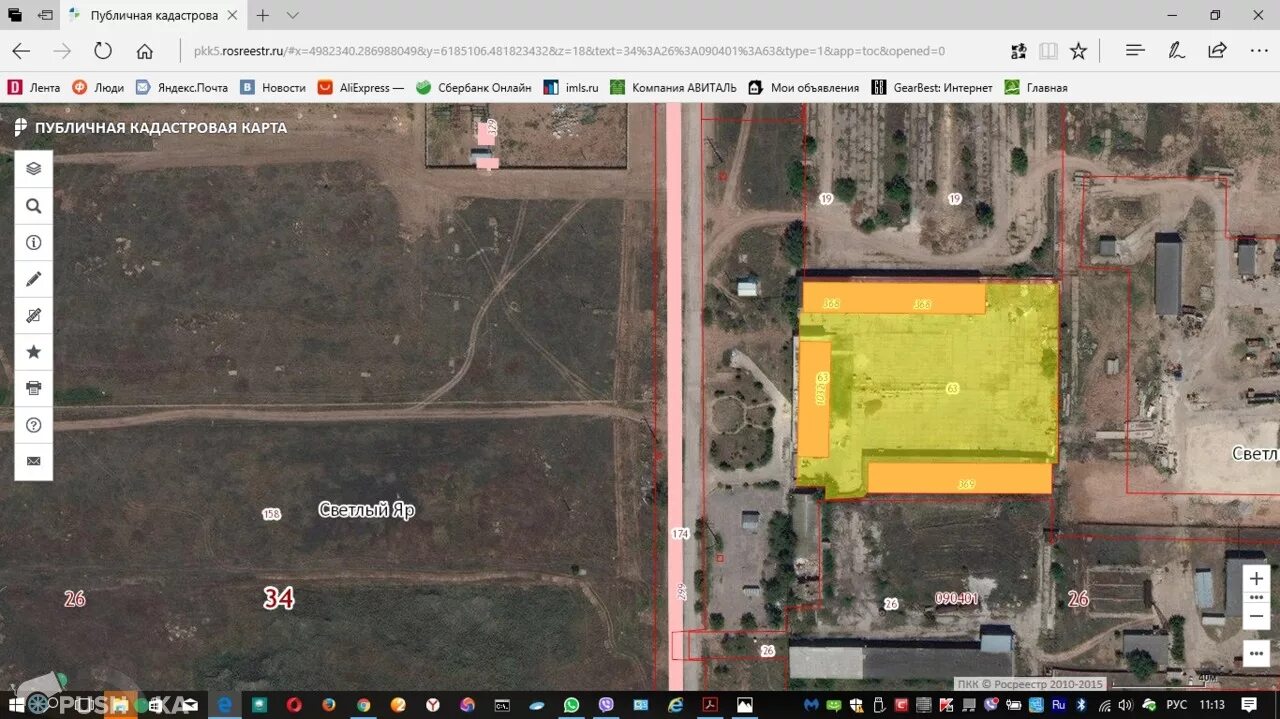The width and height of the screenshot is (1280, 719).
Task: Select the measurement tool below the pencil
Action: 33,315
